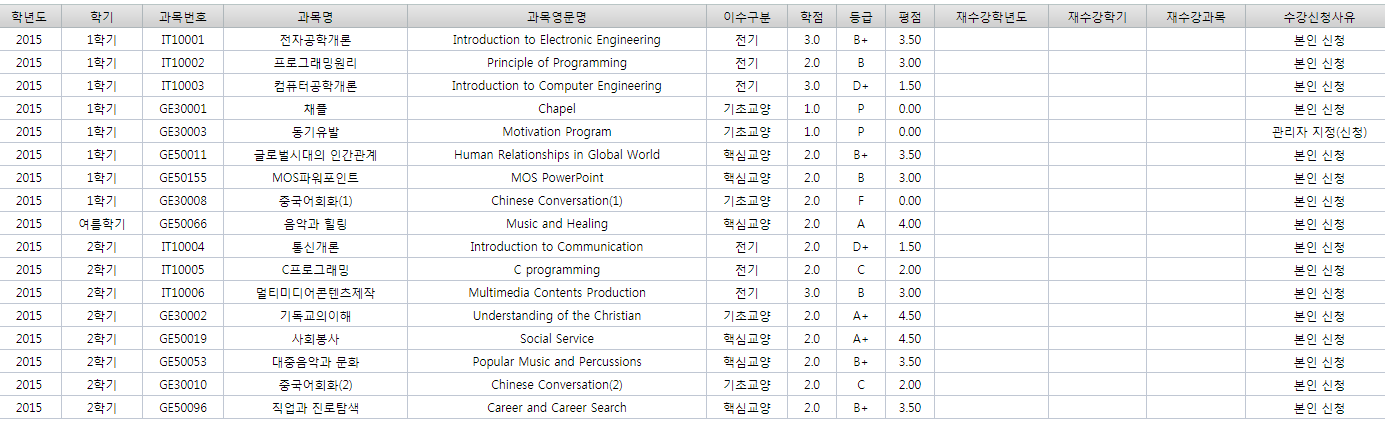Select the 여름학기 semester cell
Image resolution: width=1385 pixels, height=424 pixels.
(x=101, y=224)
